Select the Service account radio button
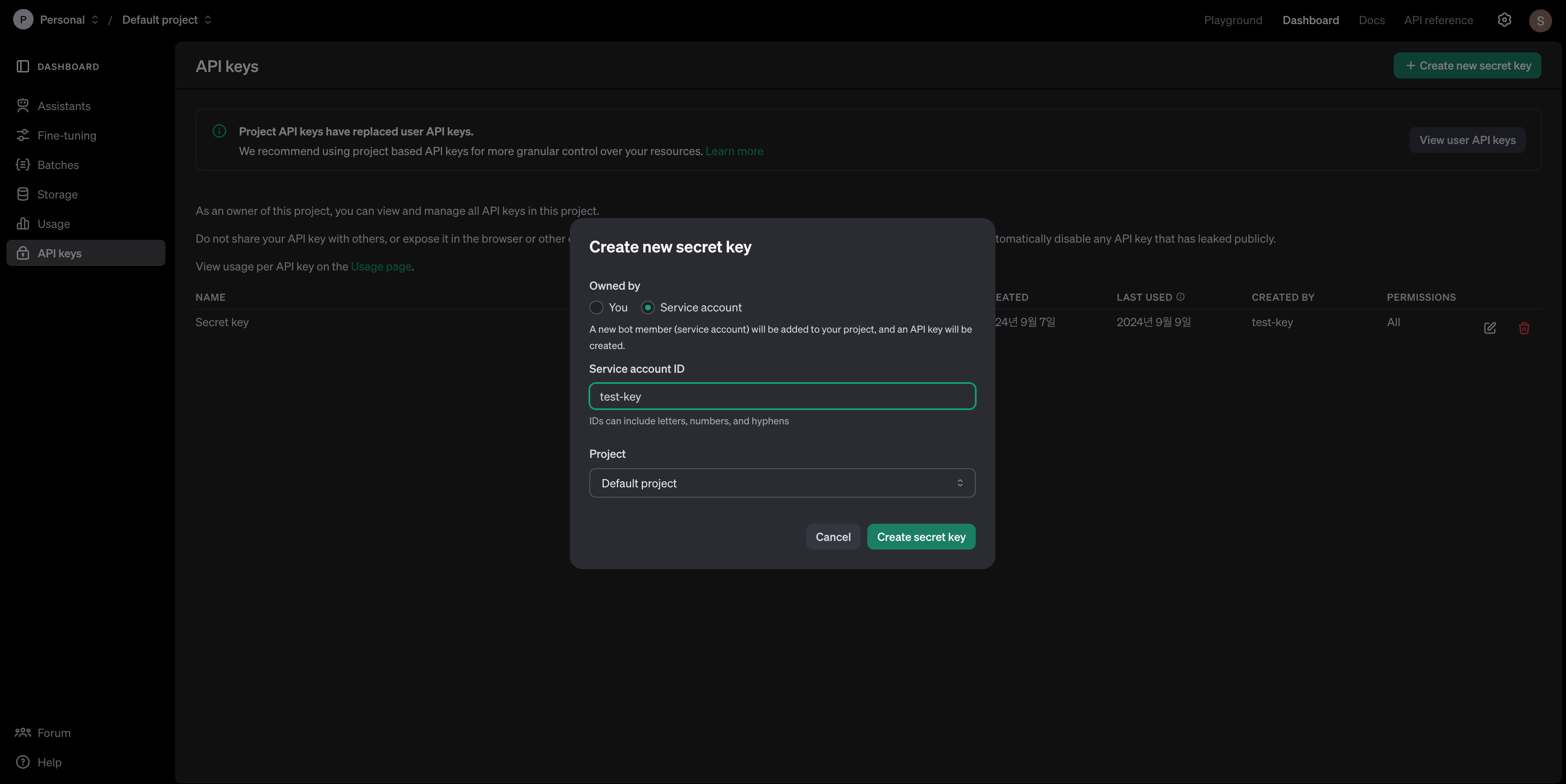 tap(648, 308)
